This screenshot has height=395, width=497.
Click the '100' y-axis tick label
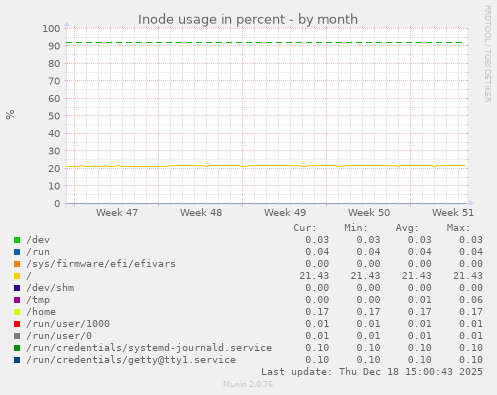point(51,28)
